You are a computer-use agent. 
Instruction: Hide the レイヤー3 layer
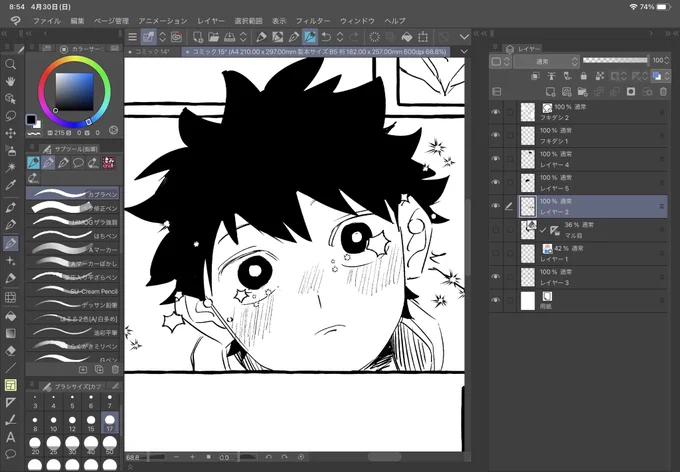tap(495, 277)
